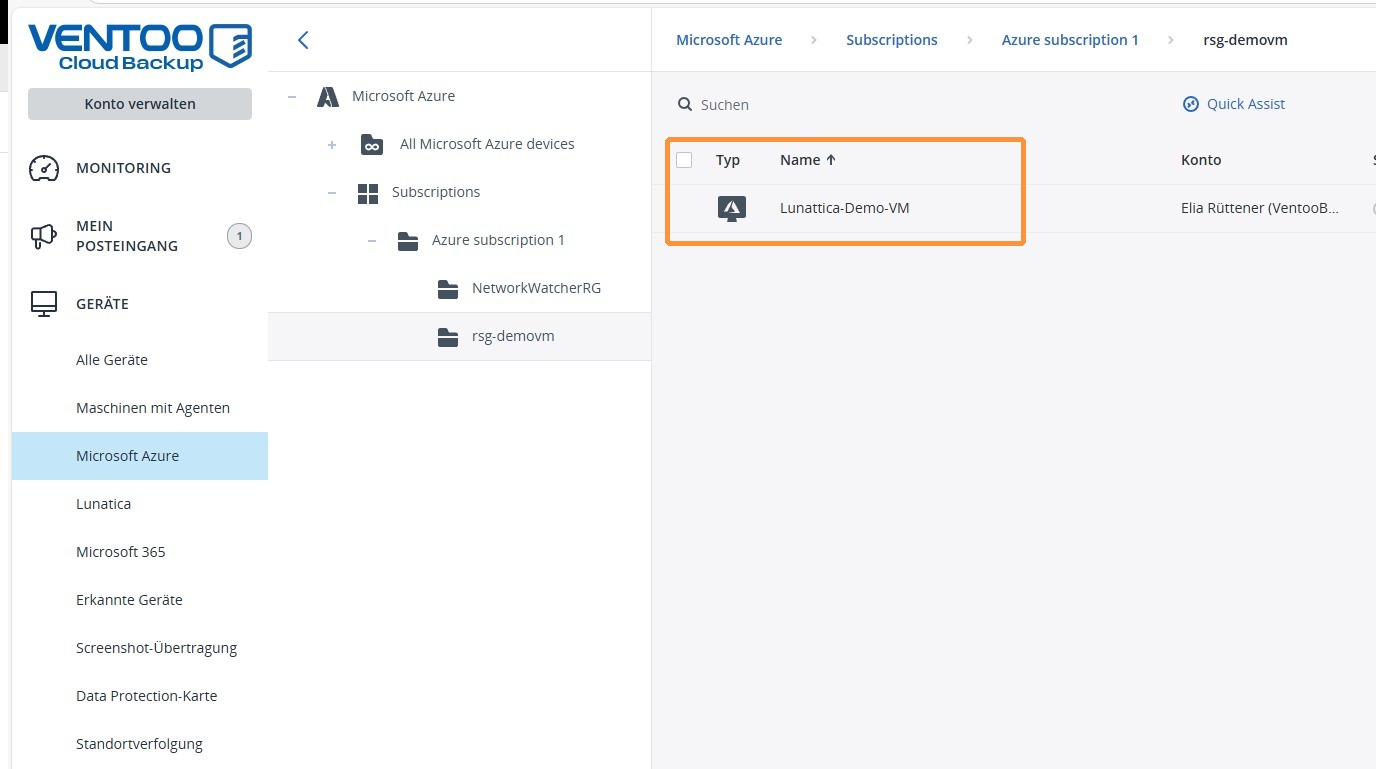Click the megaphone icon for Mein Posteingang
Viewport: 1376px width, 769px height.
44,236
